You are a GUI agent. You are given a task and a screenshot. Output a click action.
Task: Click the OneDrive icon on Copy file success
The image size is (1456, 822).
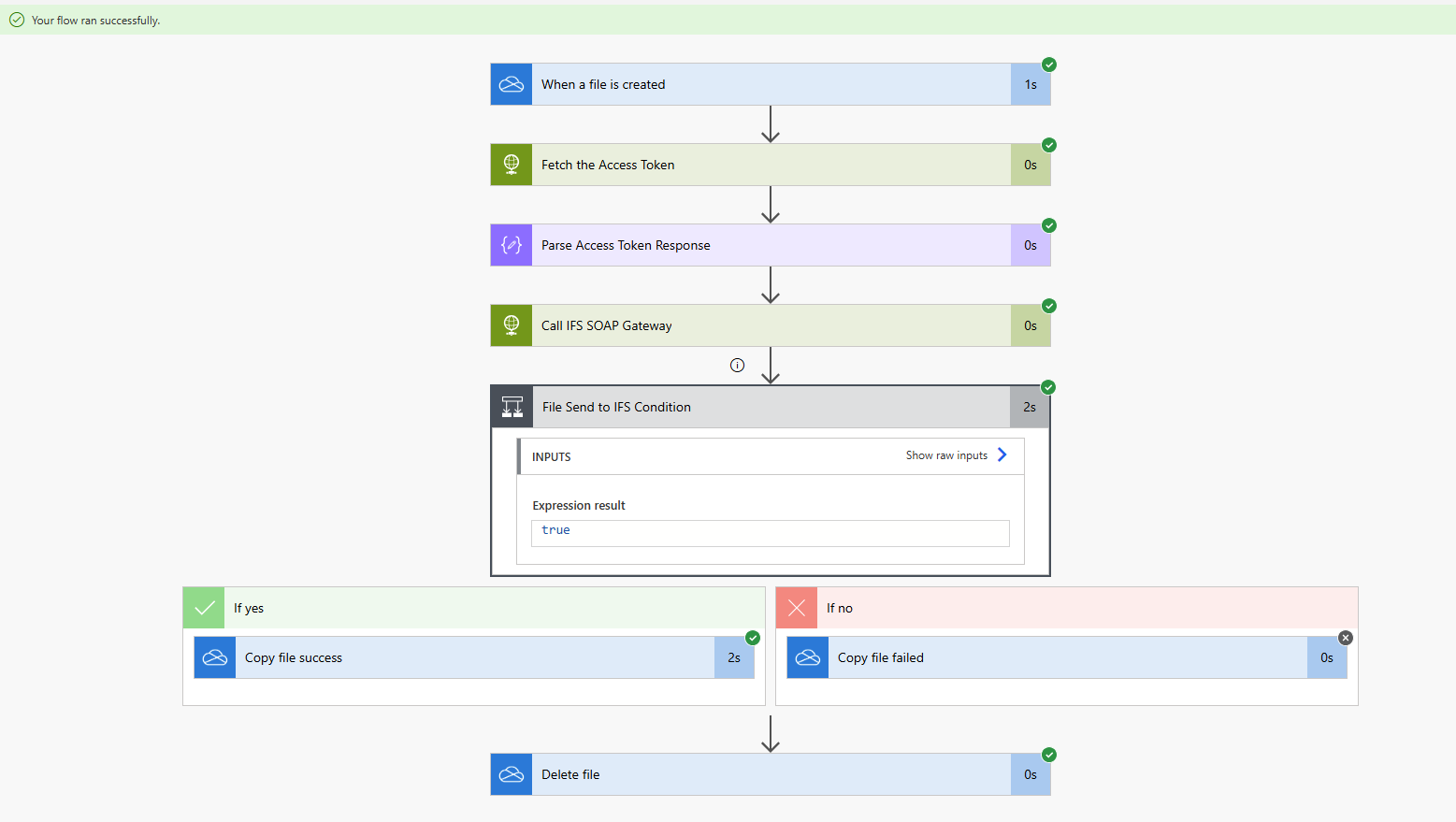pyautogui.click(x=215, y=657)
